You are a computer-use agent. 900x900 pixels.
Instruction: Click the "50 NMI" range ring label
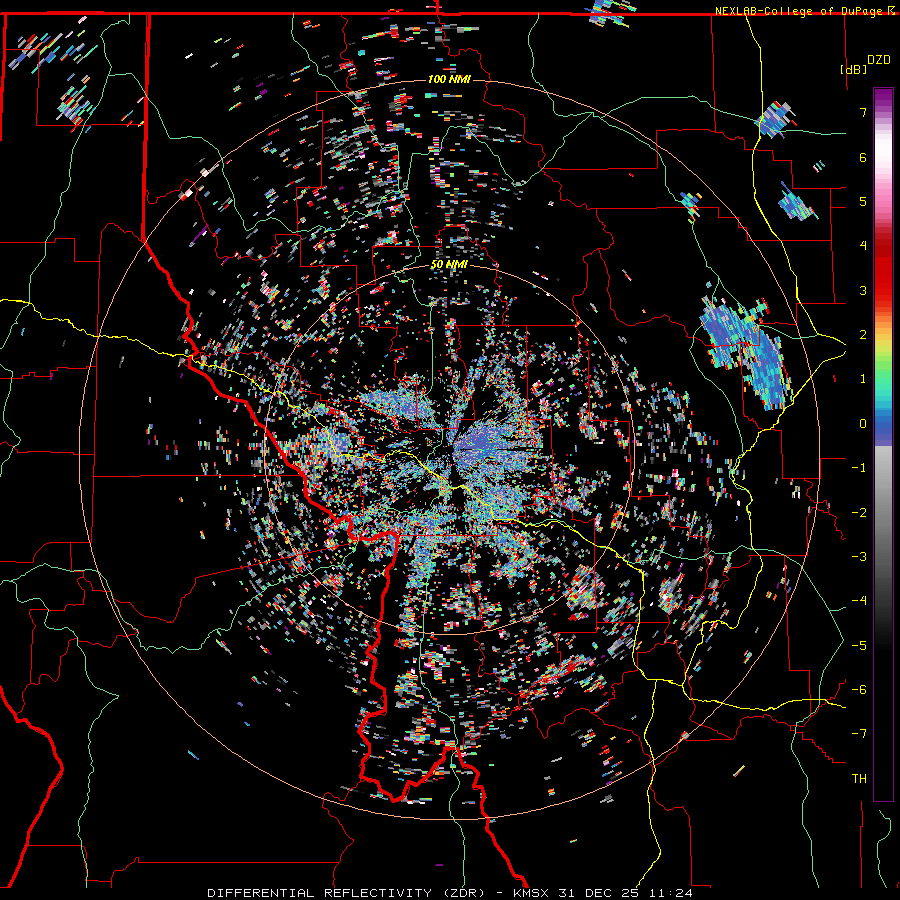tap(449, 265)
